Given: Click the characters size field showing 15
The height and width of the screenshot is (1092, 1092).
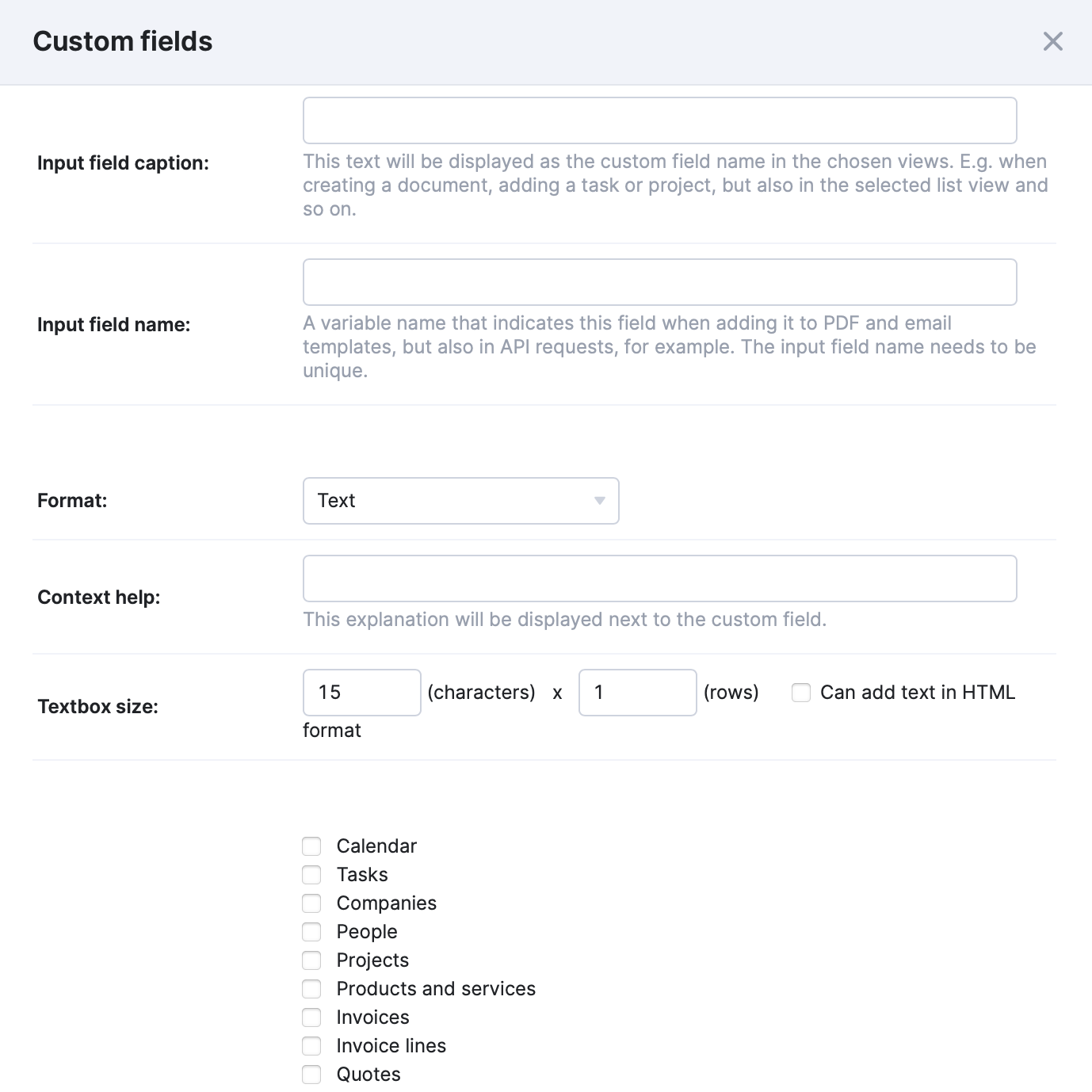Looking at the screenshot, I should pos(361,693).
